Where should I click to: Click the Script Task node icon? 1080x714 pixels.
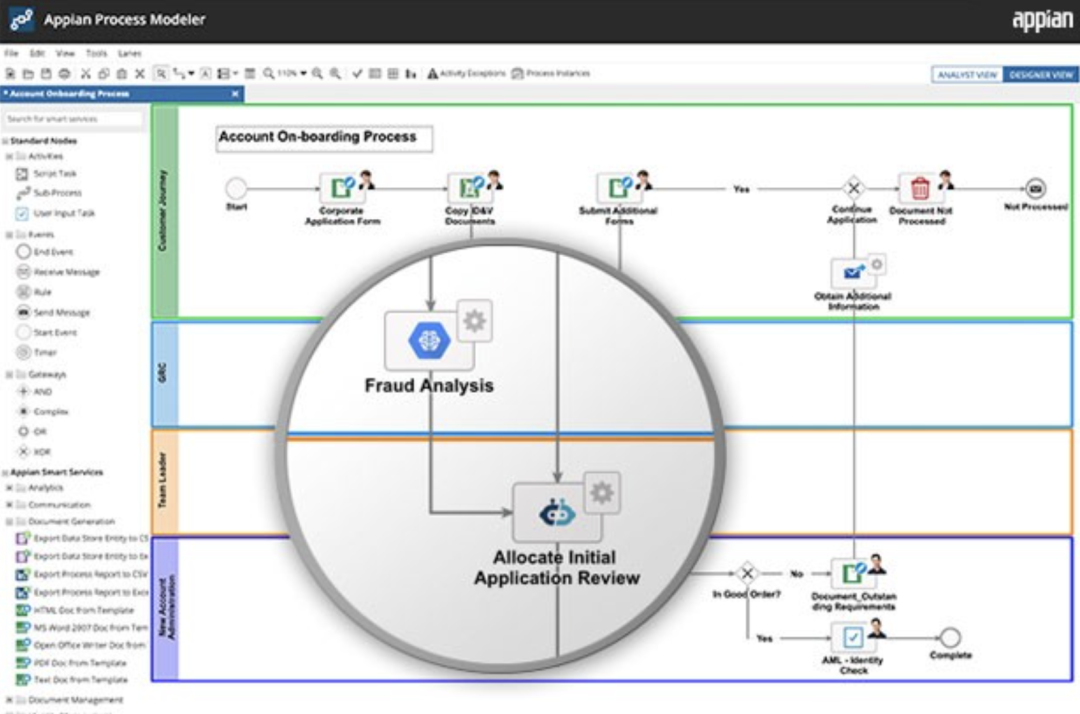point(22,174)
